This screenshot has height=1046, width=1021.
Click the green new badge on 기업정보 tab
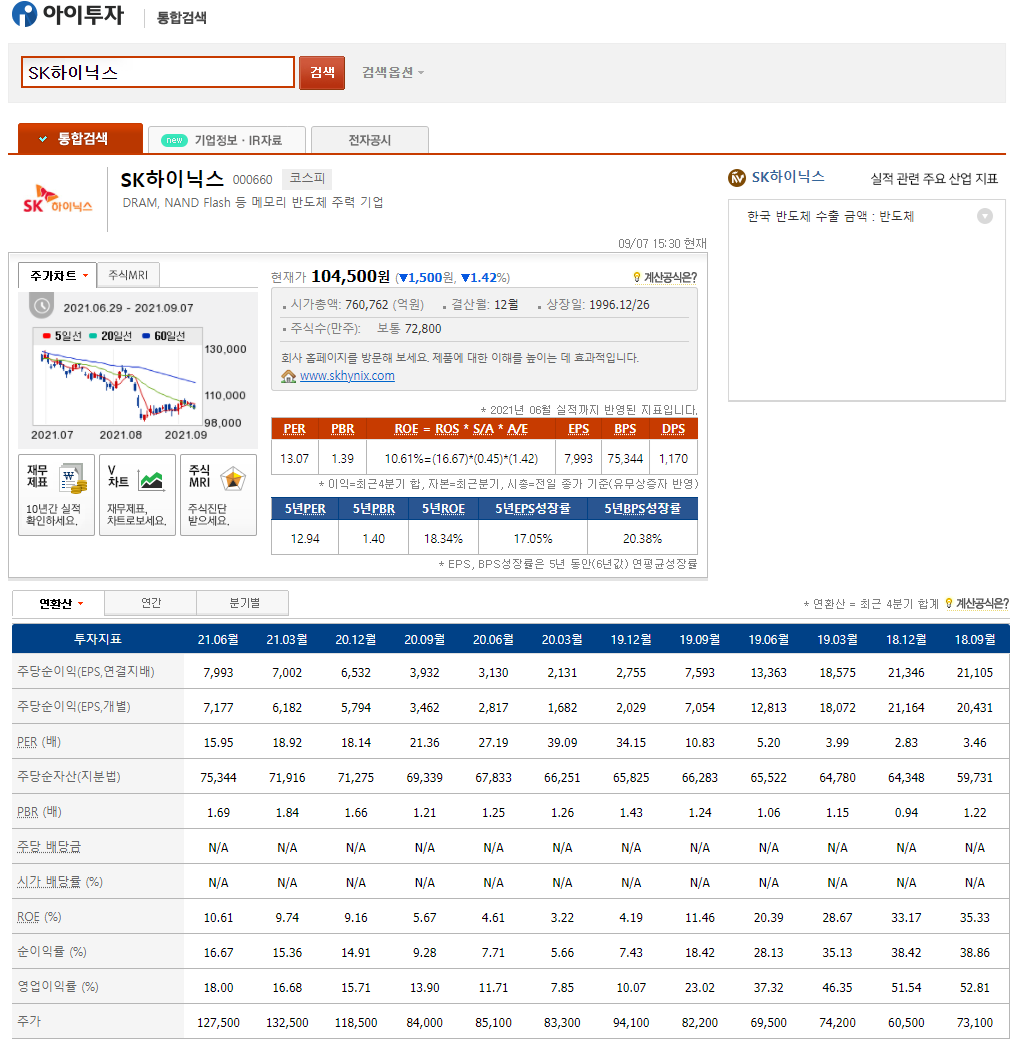[174, 140]
